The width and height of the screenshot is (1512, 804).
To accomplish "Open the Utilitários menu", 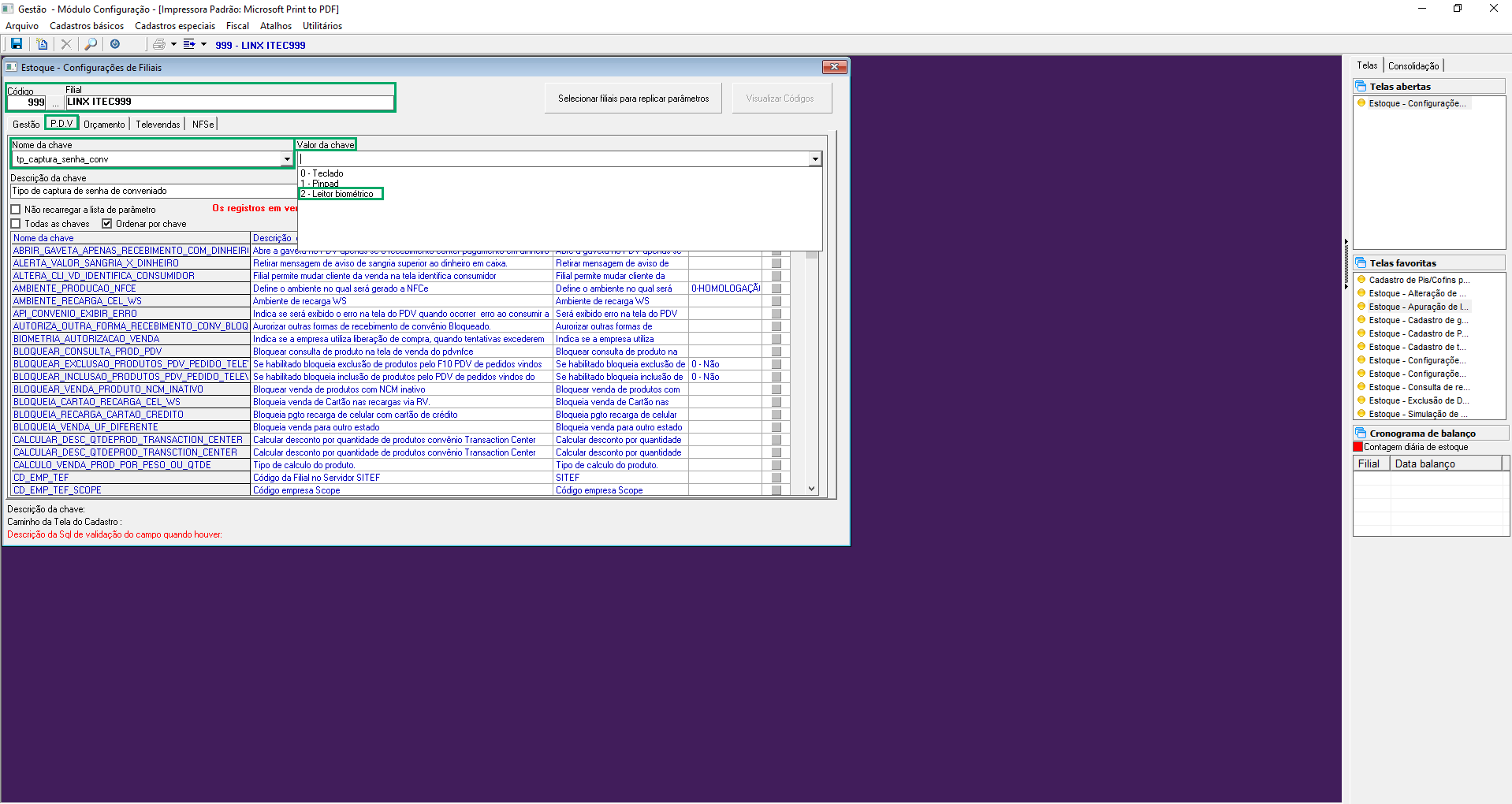I will 322,26.
